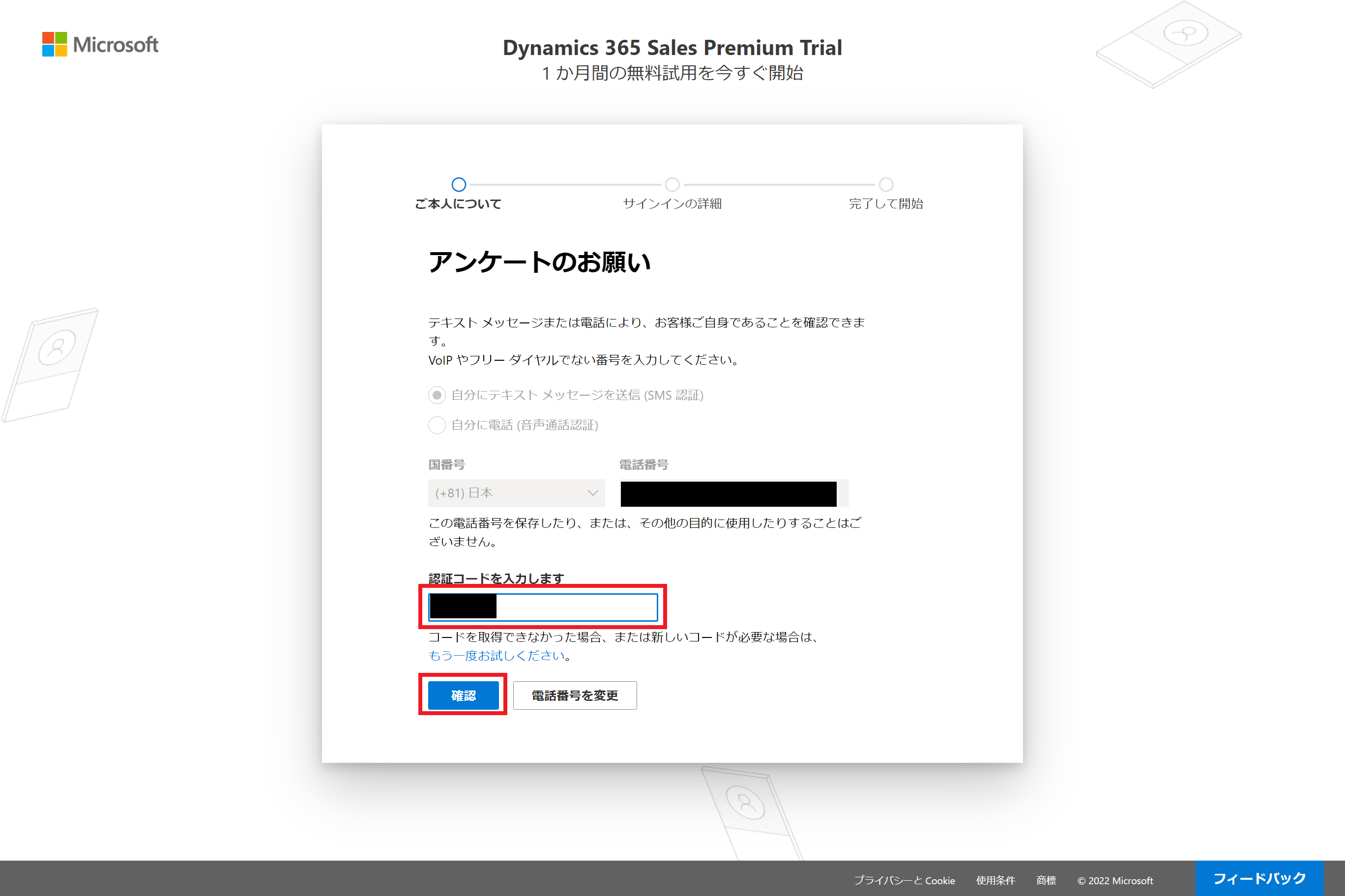This screenshot has width=1345, height=896.
Task: Click the アンケートのお願い heading
Action: pyautogui.click(x=539, y=262)
